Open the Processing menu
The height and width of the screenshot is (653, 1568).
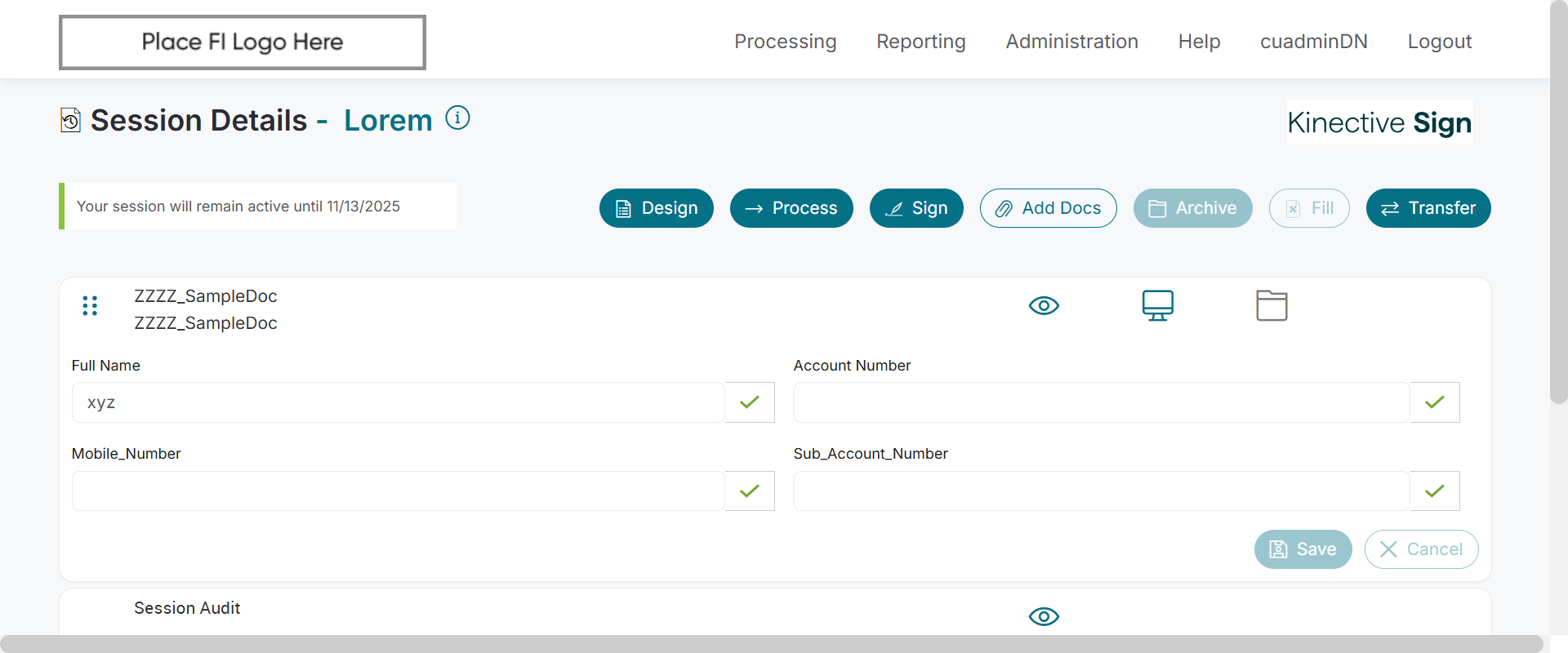[x=785, y=42]
